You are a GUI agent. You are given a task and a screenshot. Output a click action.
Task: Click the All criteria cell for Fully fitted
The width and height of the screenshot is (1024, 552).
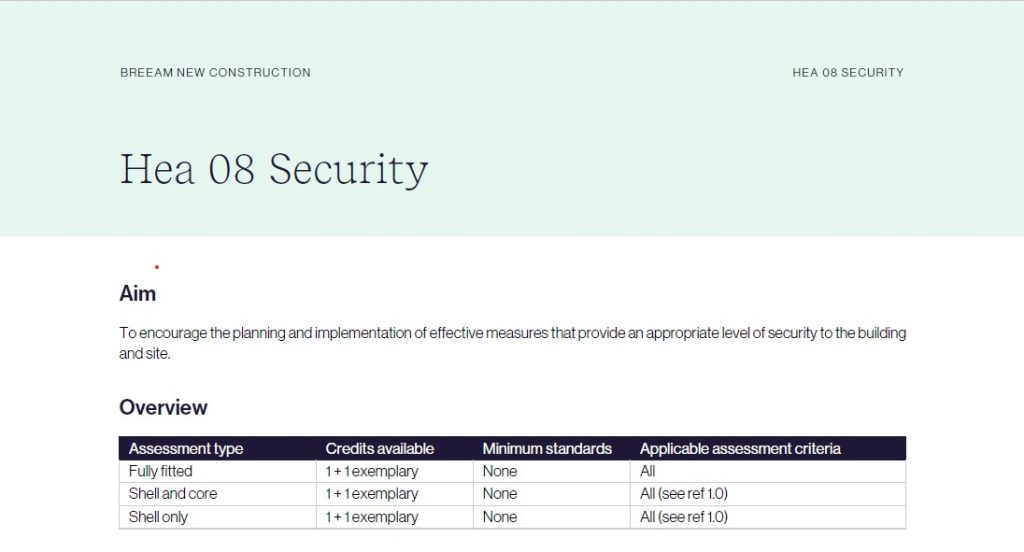(x=767, y=471)
